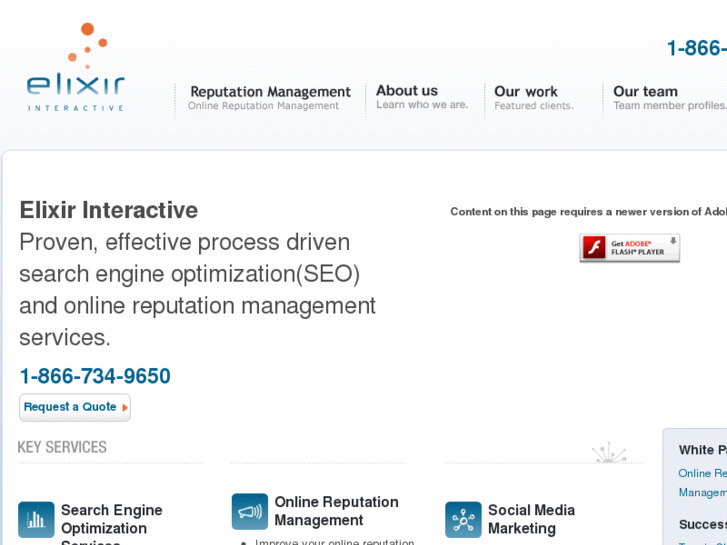
Task: Click the Online Re... white paper link
Action: click(702, 482)
